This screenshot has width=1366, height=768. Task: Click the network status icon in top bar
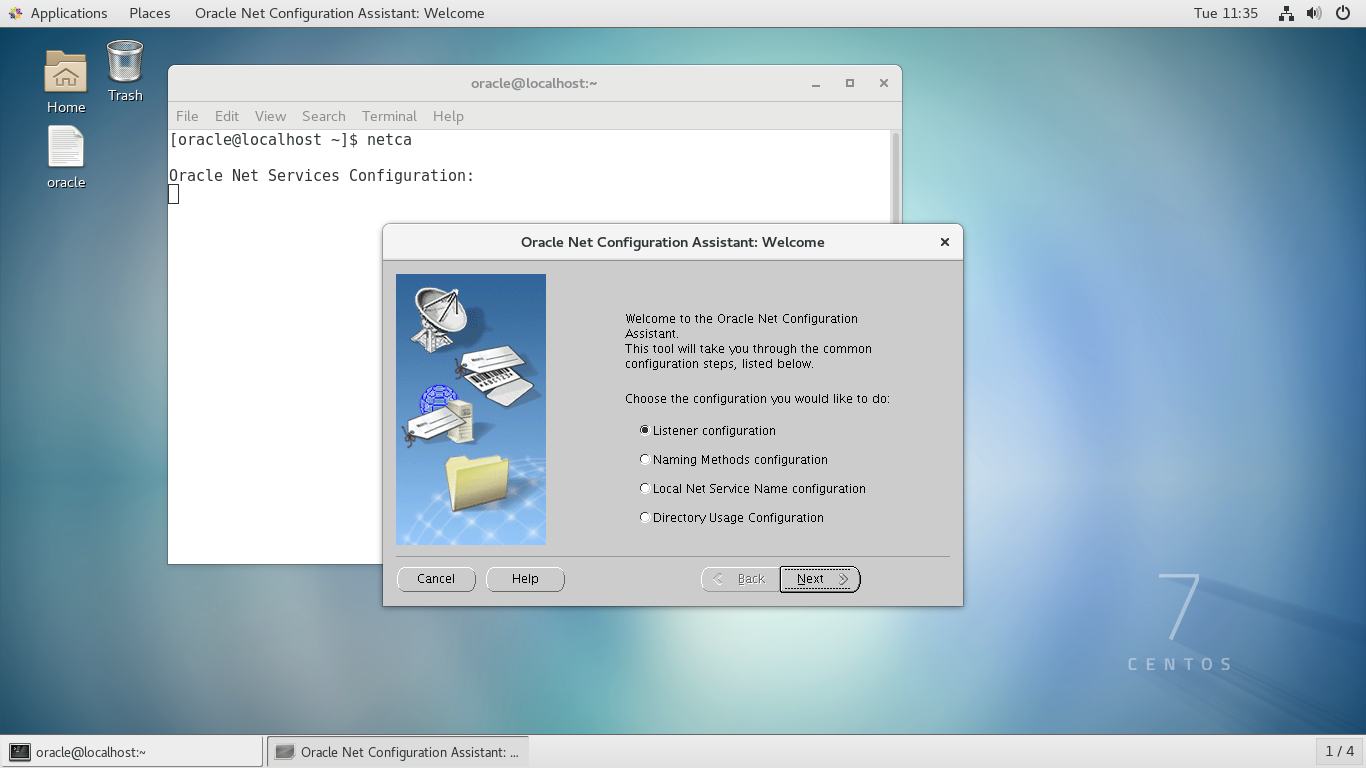(x=1286, y=13)
